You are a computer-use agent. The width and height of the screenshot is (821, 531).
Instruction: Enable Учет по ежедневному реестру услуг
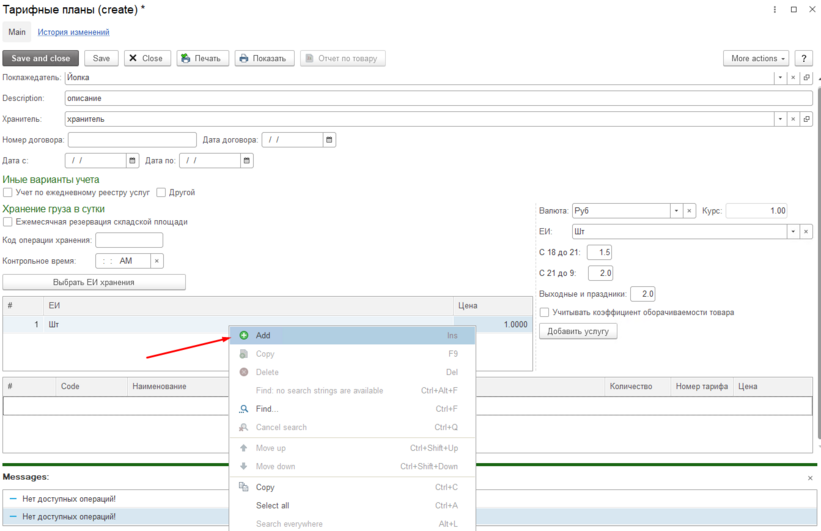coord(8,192)
